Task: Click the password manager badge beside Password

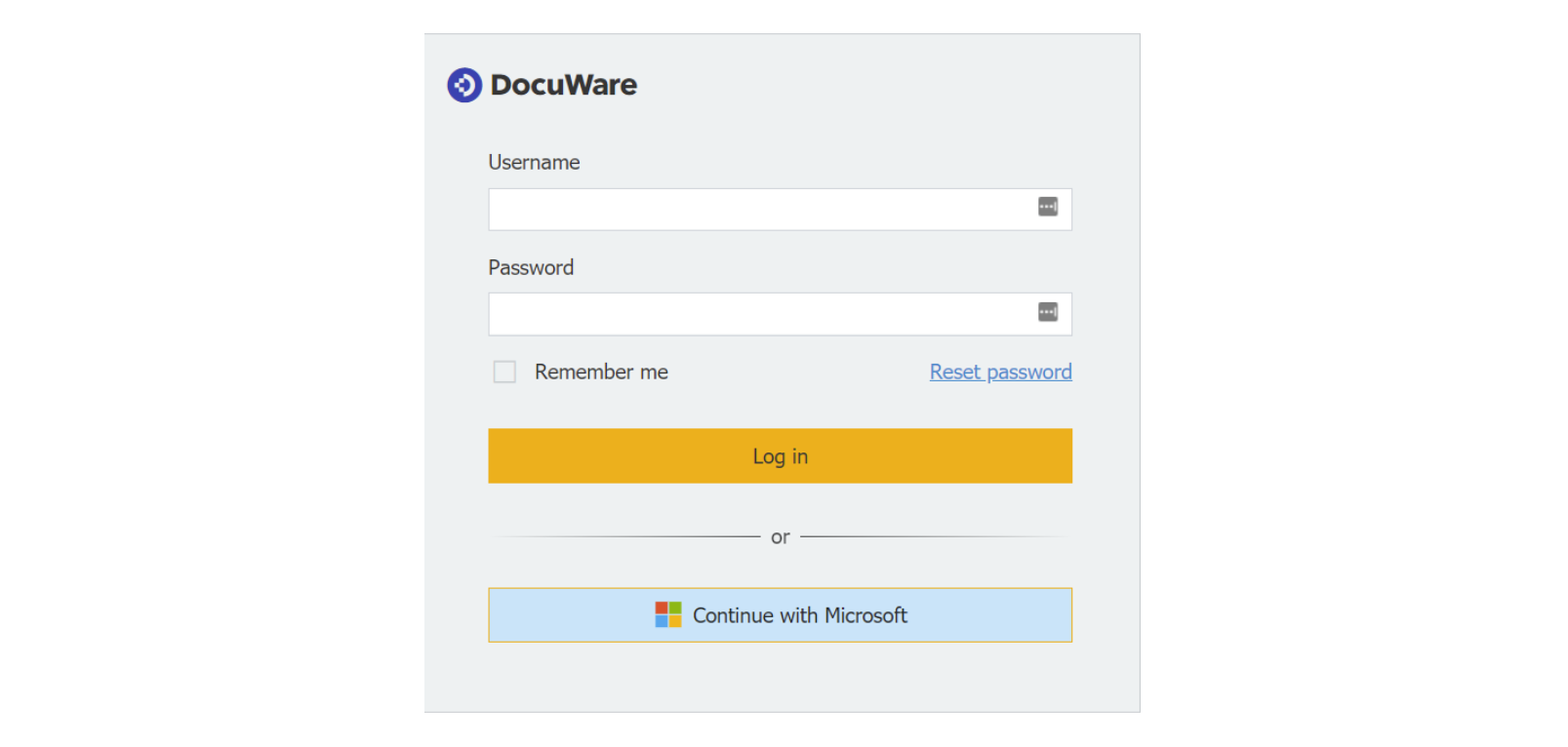Action: 1047,311
